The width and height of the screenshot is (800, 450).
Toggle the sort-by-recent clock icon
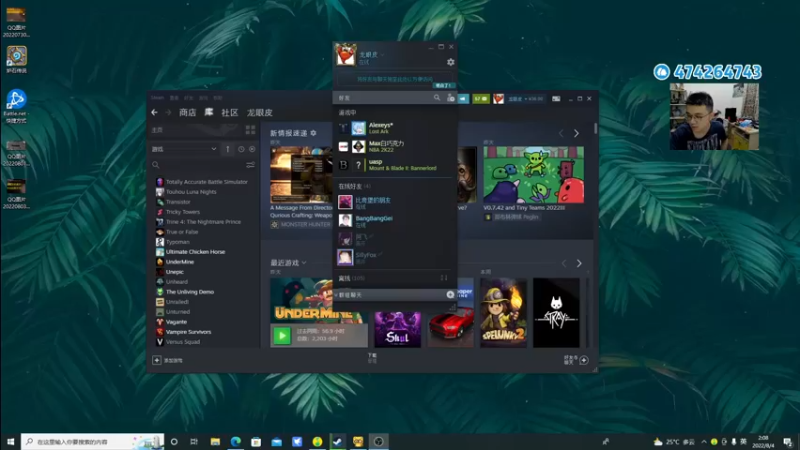(241, 149)
